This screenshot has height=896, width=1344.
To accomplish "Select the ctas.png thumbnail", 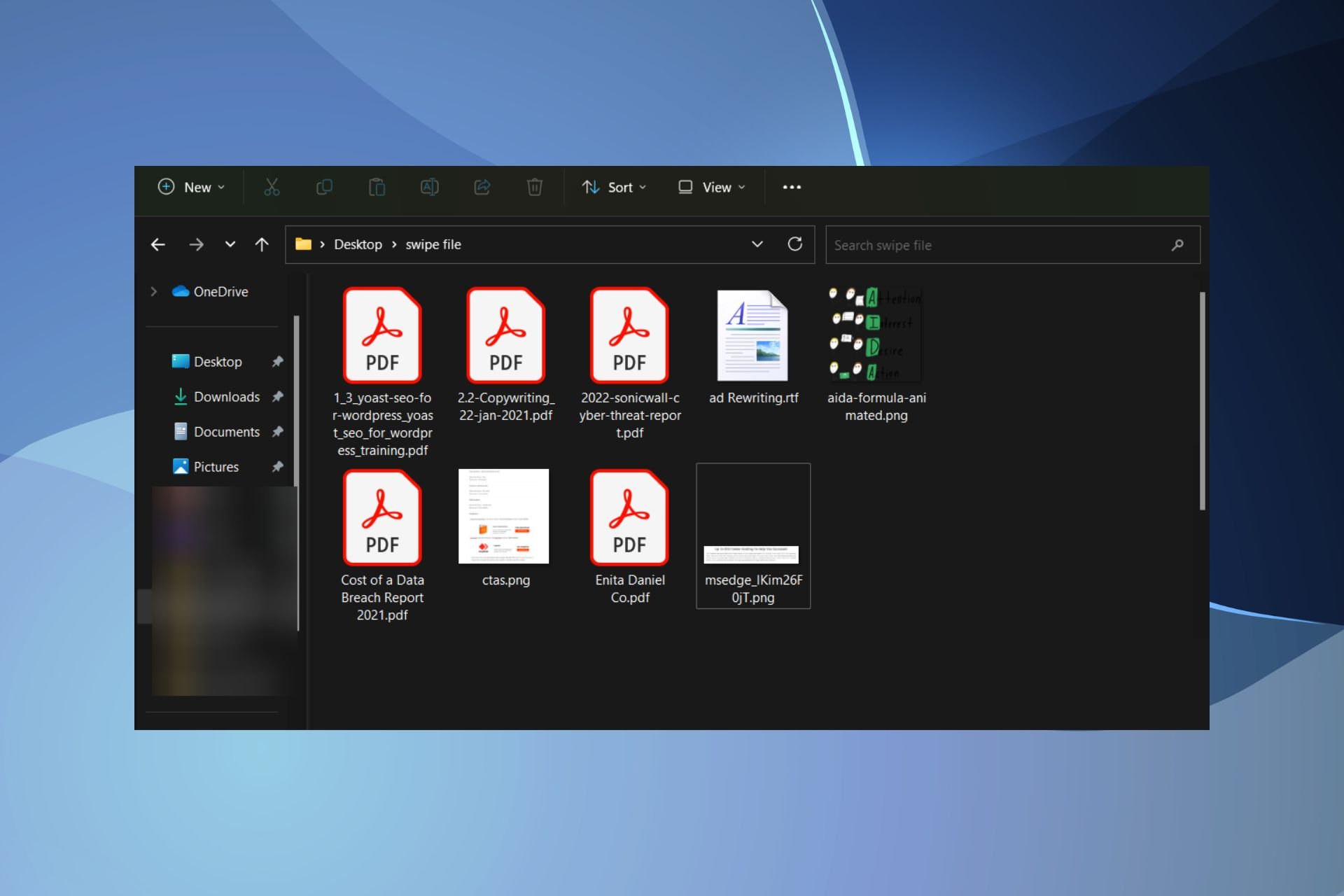I will 504,517.
